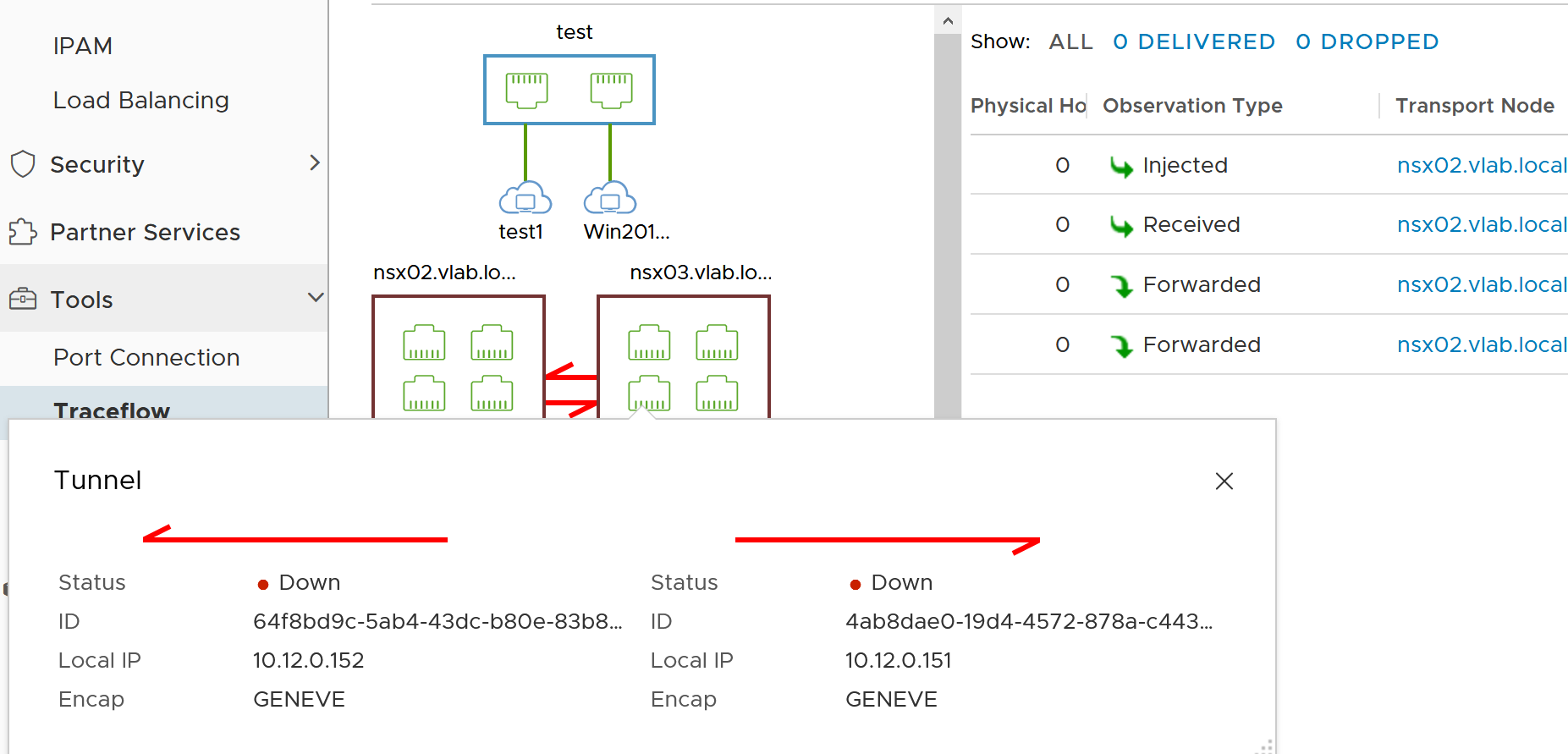This screenshot has height=754, width=1568.
Task: Click the nsx03.vlab.lo... host label
Action: point(701,272)
